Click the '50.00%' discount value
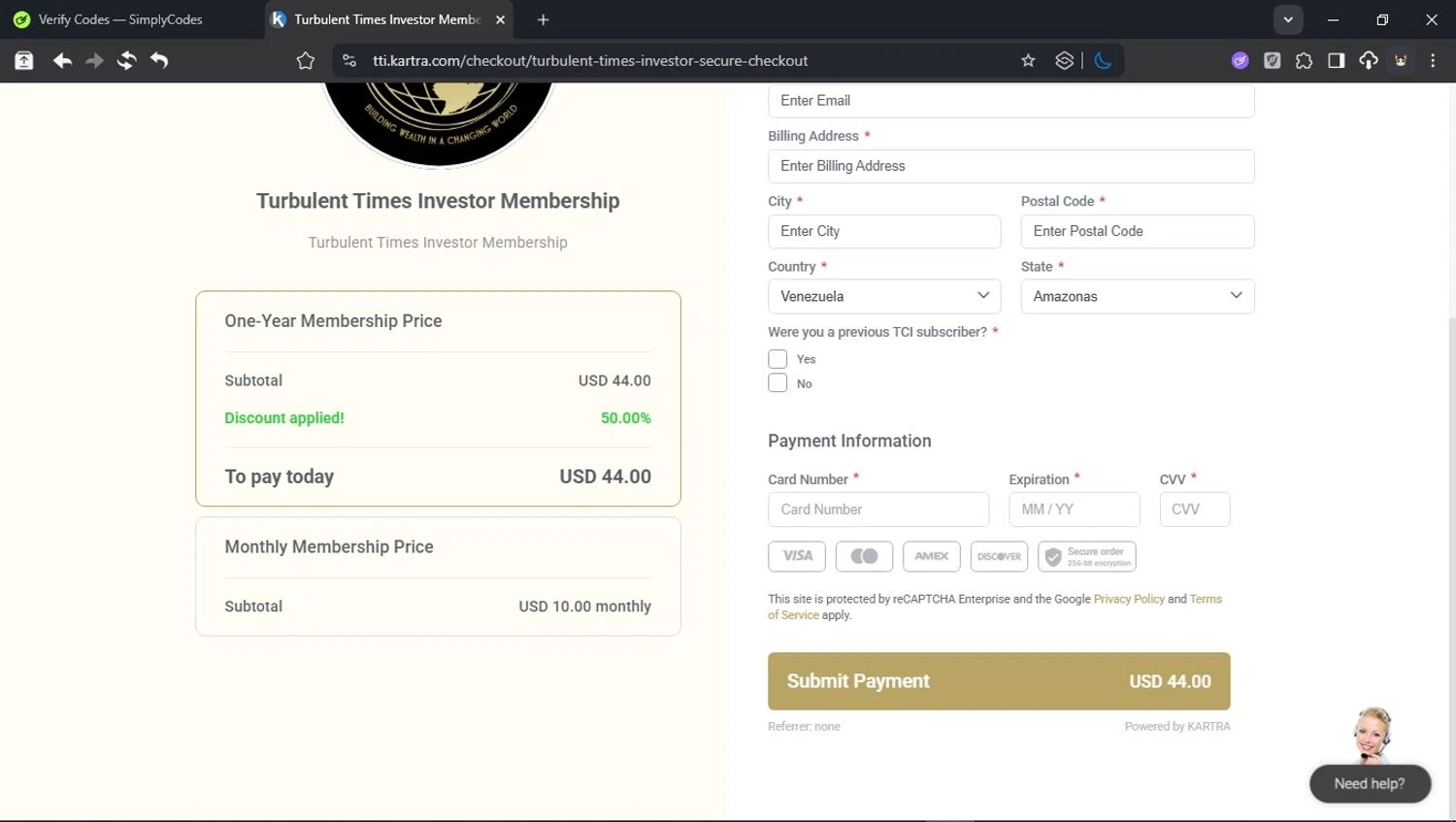This screenshot has width=1456, height=822. [626, 418]
